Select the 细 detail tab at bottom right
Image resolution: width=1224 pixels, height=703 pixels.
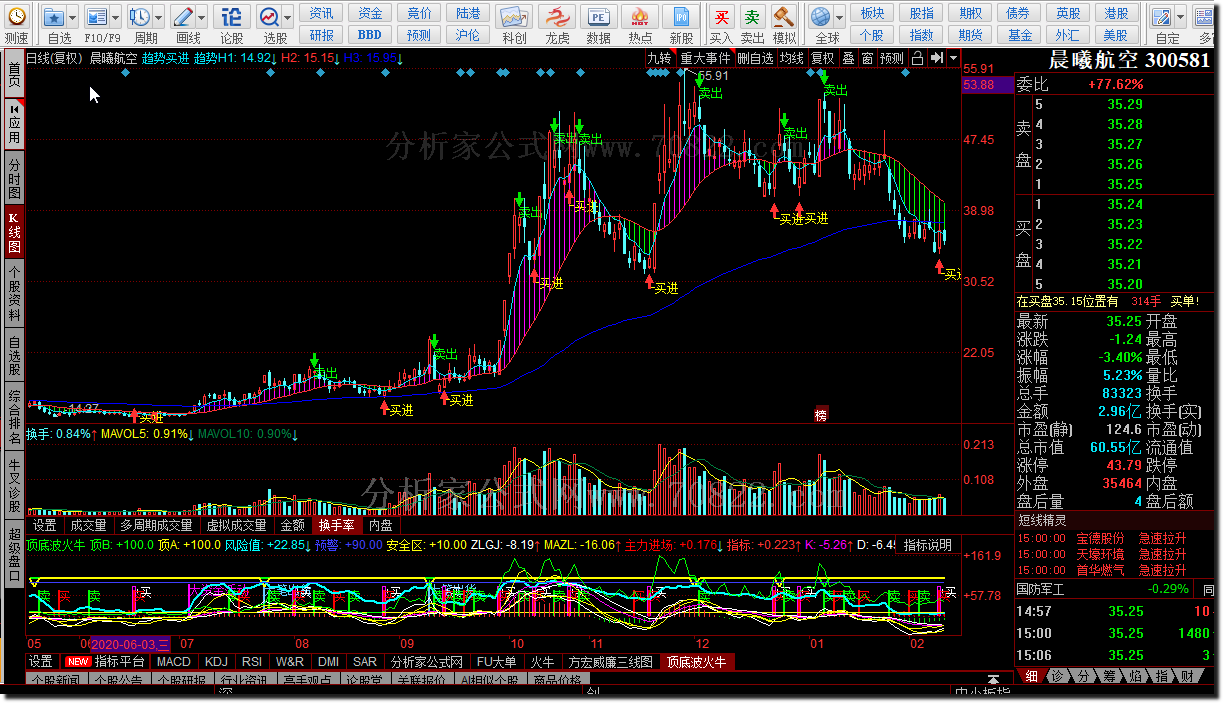click(1031, 677)
